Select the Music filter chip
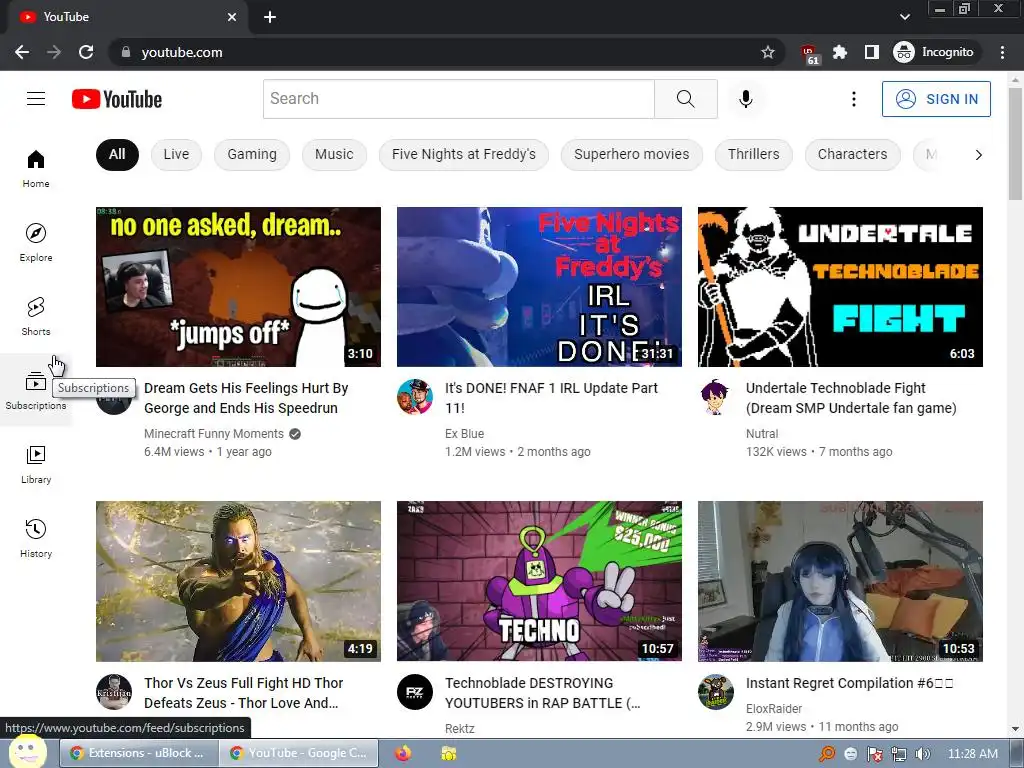Screen dimensions: 1024x768 coord(334,155)
